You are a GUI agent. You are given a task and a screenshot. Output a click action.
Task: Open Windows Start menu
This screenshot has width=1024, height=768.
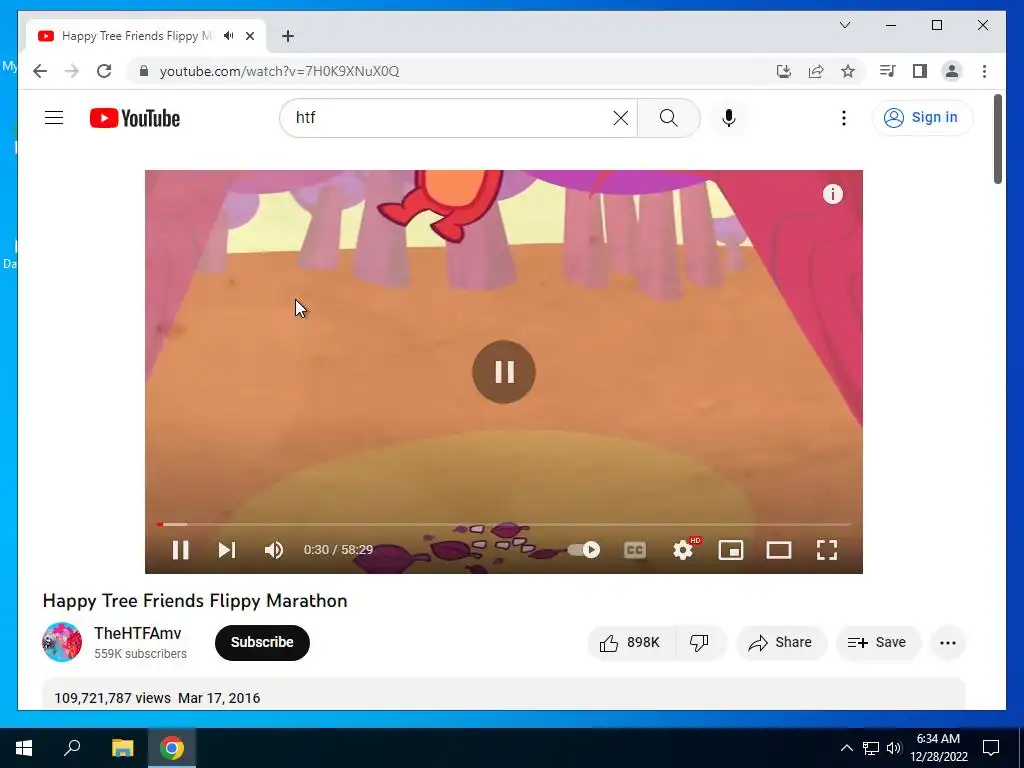pos(24,748)
